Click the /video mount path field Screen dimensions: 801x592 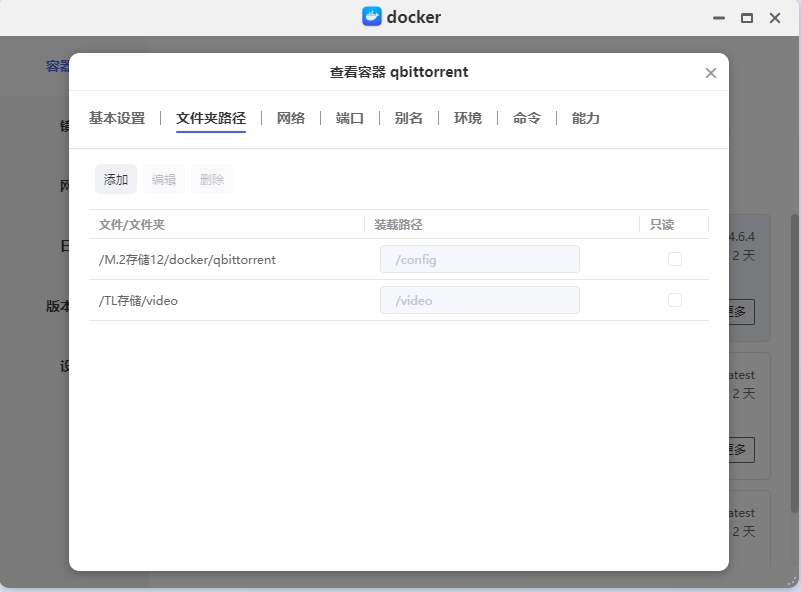(480, 300)
